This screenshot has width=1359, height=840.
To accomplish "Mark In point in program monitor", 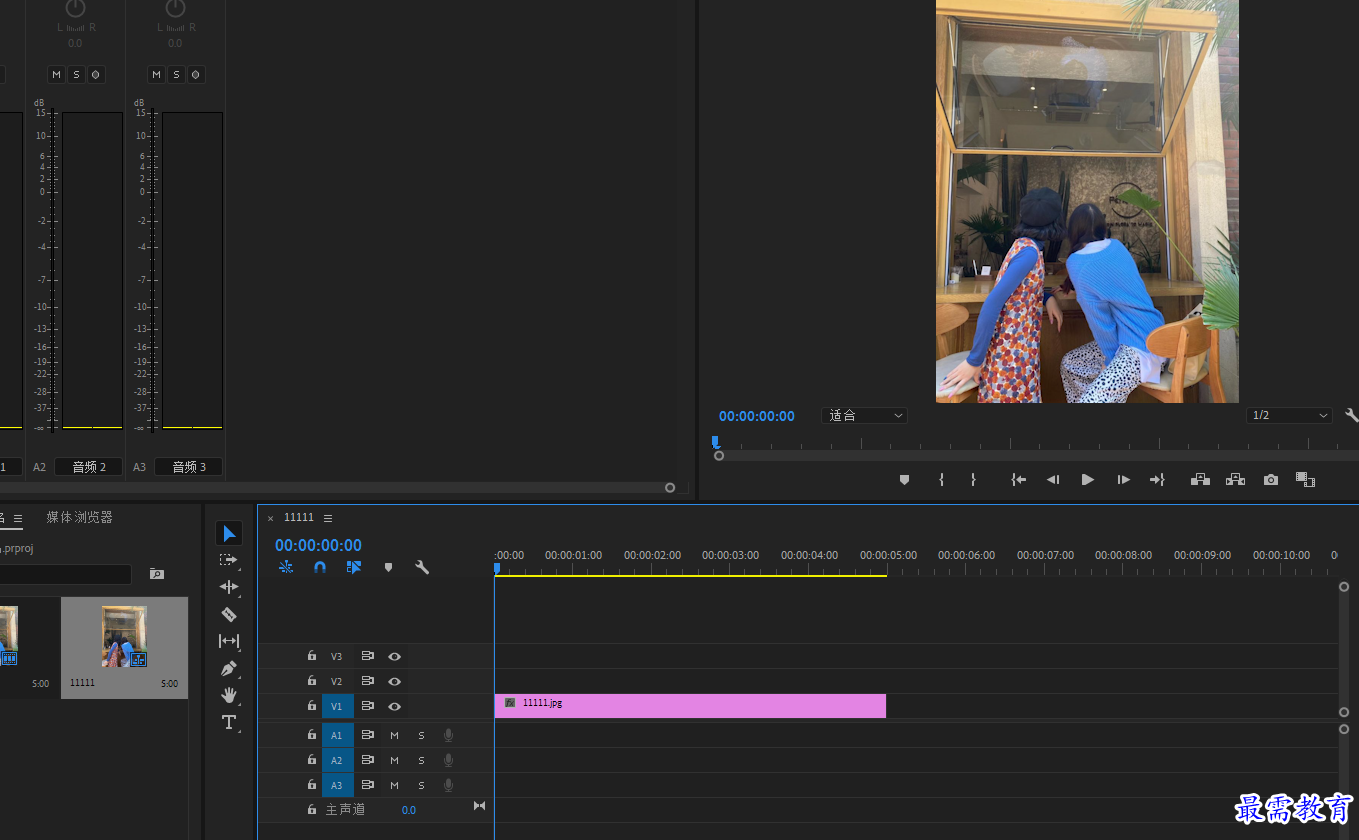I will pyautogui.click(x=941, y=480).
